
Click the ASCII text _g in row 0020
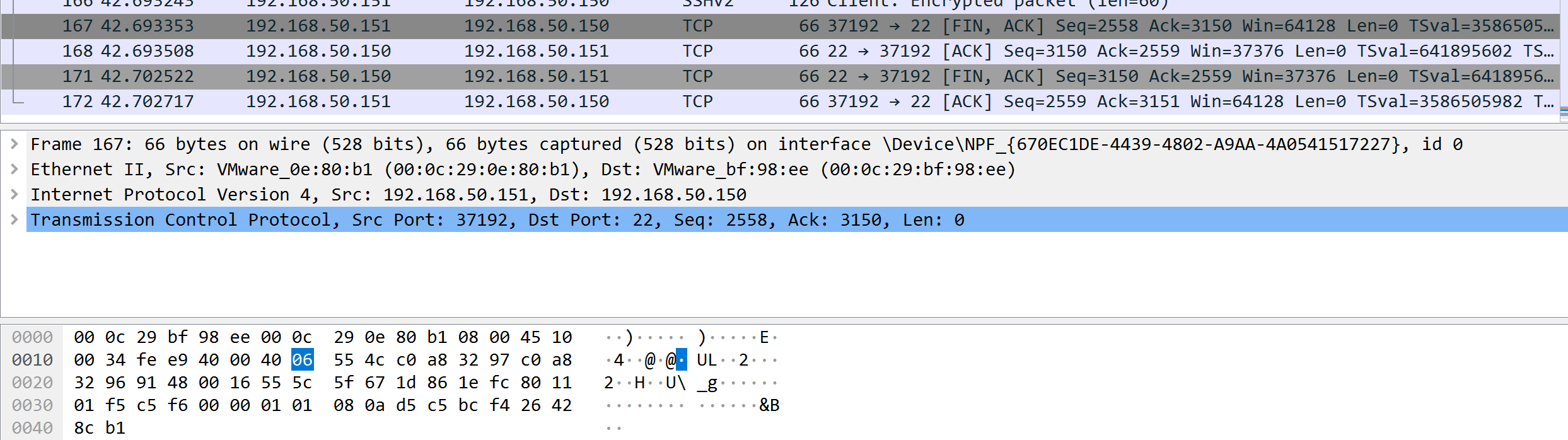point(707,383)
